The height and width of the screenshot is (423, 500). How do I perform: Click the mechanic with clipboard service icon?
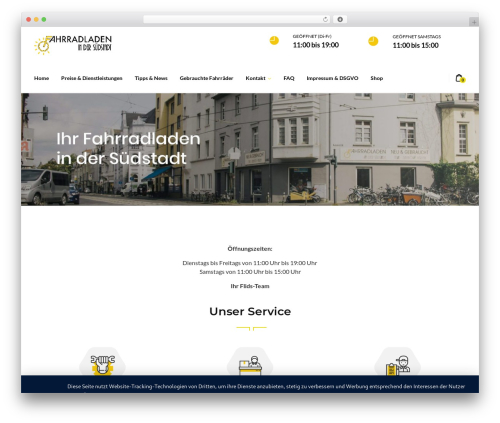(398, 365)
